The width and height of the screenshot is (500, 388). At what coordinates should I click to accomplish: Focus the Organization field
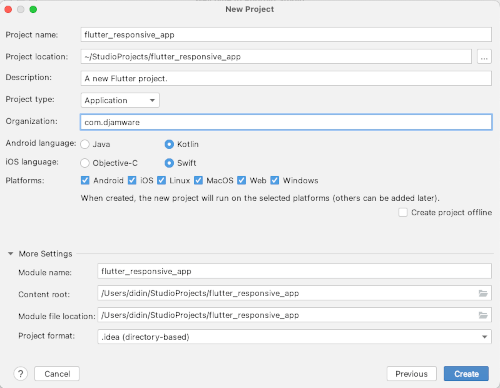286,122
